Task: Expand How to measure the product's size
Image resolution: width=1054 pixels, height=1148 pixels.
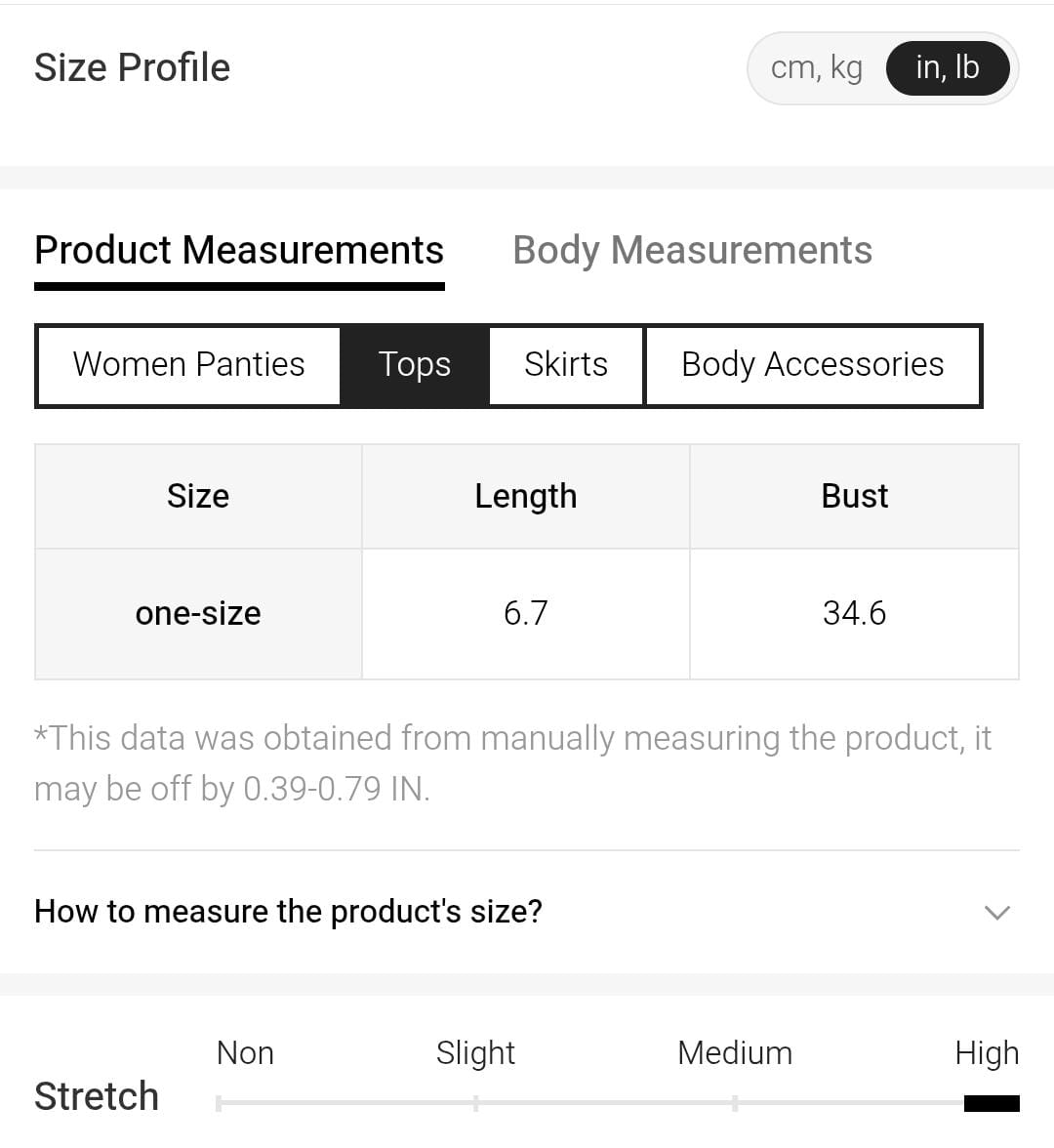Action: click(289, 912)
